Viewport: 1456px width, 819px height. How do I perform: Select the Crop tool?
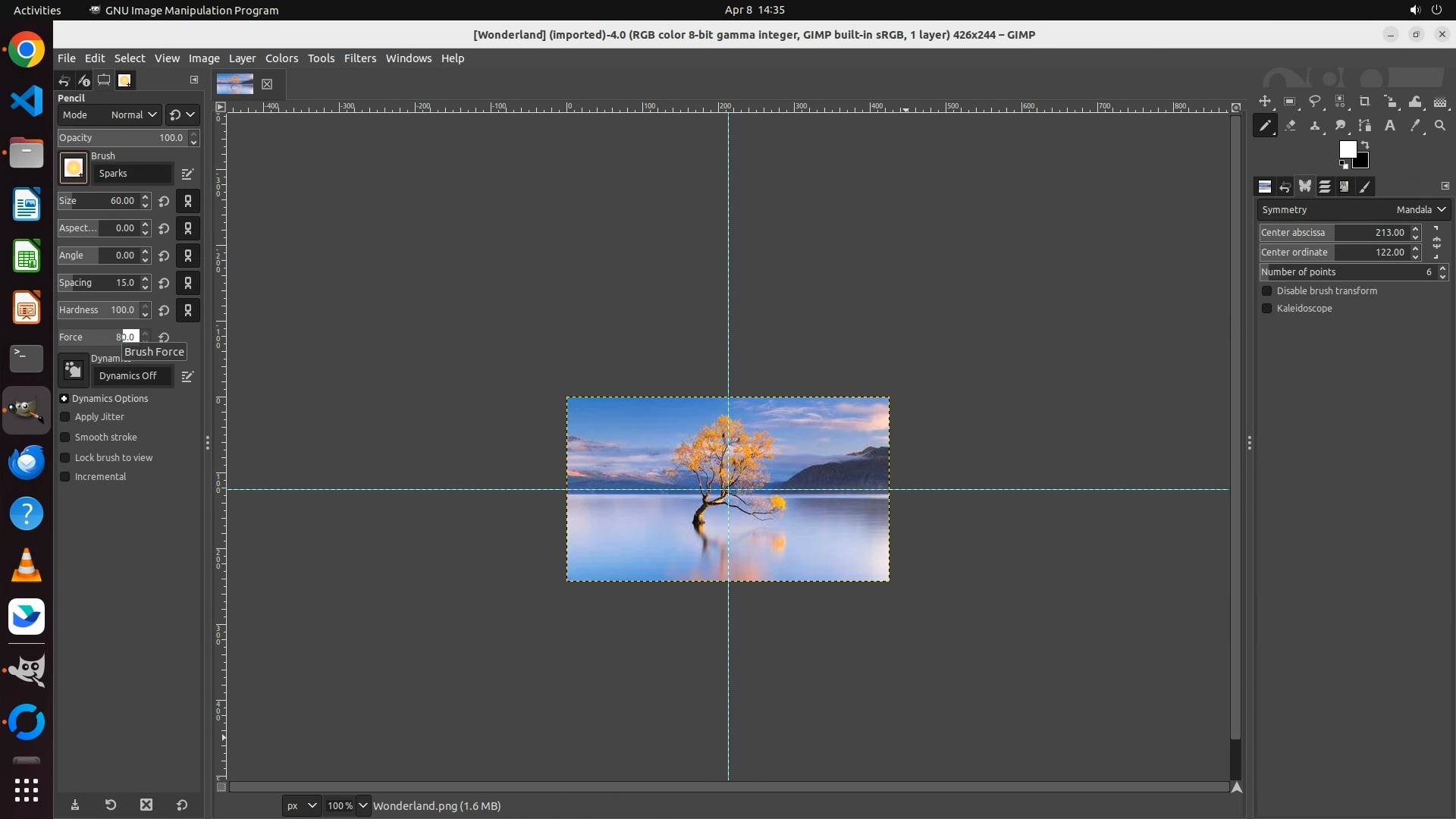tap(1365, 102)
